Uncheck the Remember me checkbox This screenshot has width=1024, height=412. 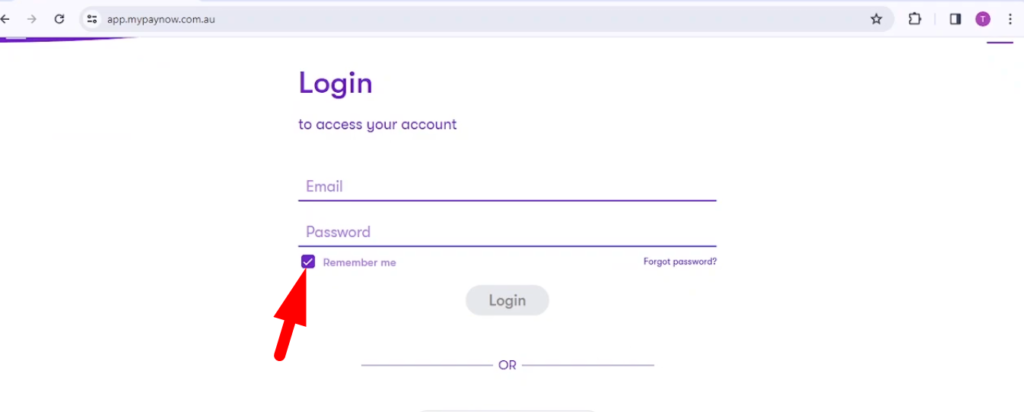coord(308,262)
